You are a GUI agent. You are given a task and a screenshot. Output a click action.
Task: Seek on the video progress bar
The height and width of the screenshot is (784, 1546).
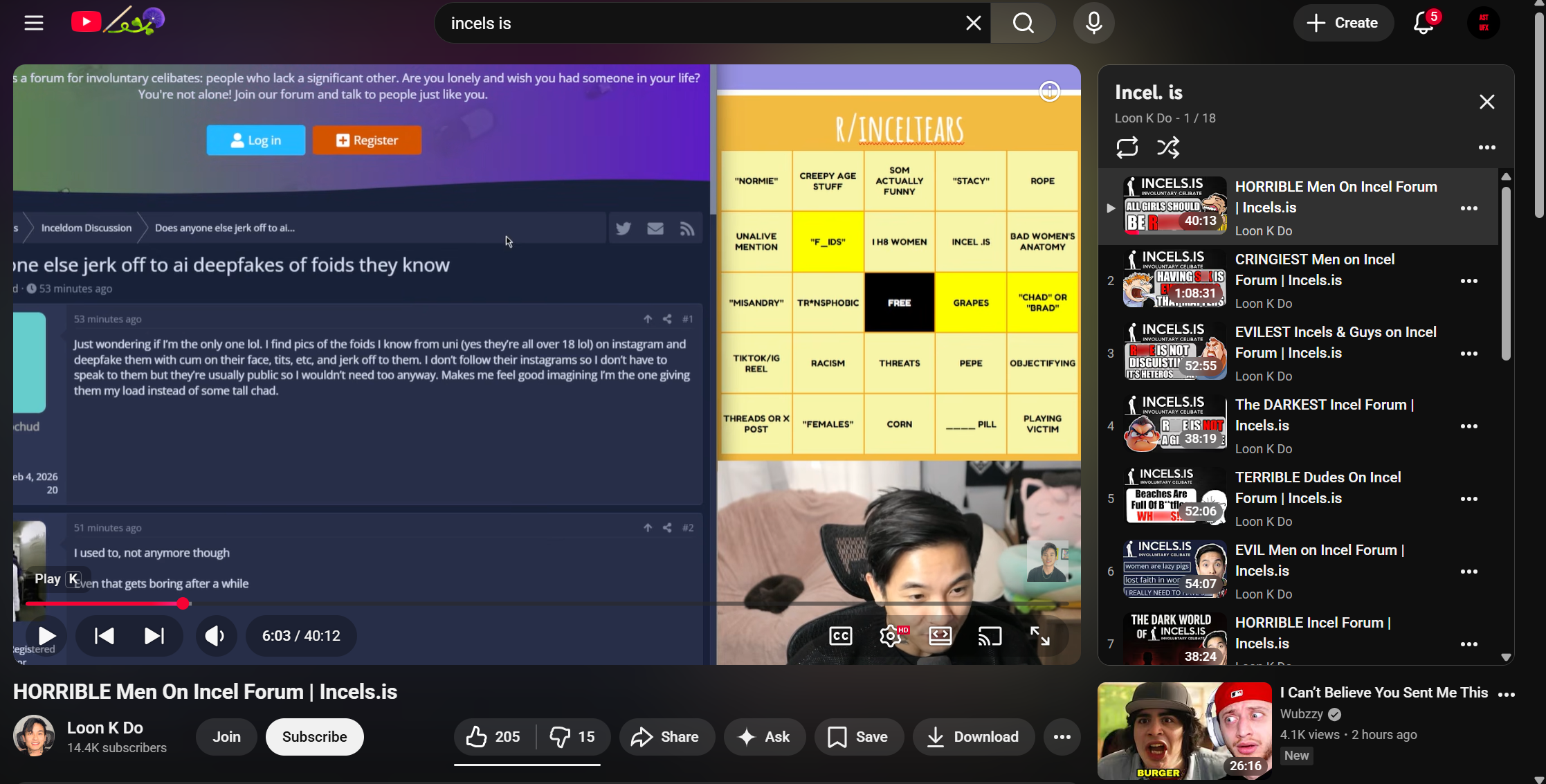point(547,603)
